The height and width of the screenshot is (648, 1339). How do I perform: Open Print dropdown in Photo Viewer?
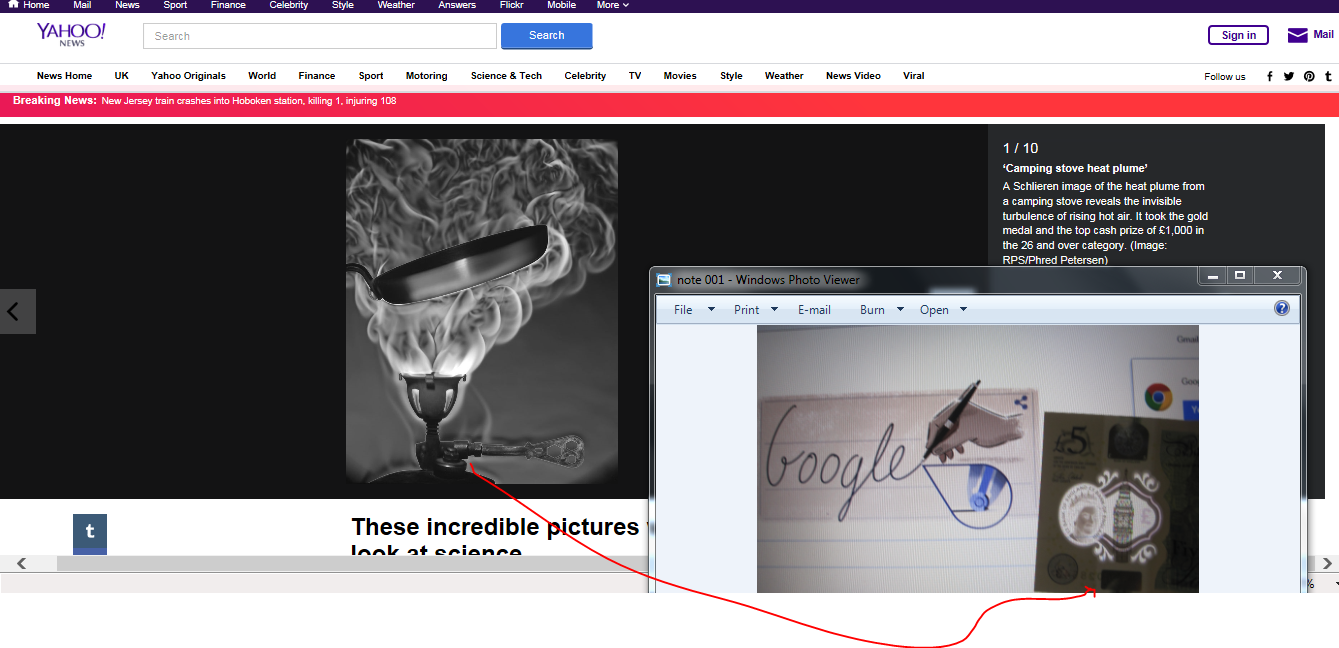[x=756, y=310]
